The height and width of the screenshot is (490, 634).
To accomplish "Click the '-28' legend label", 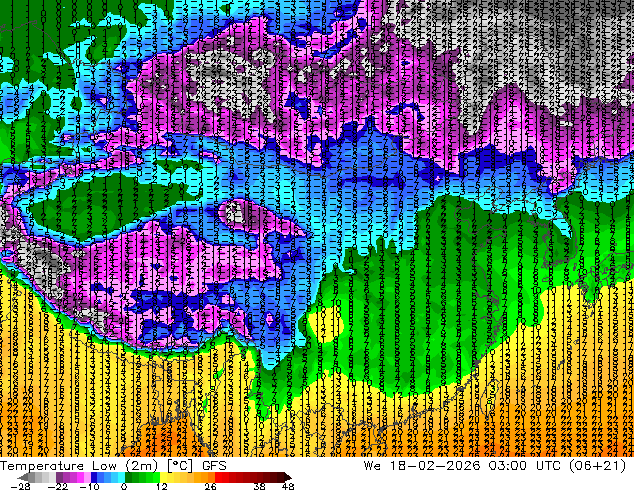I will tap(20, 486).
